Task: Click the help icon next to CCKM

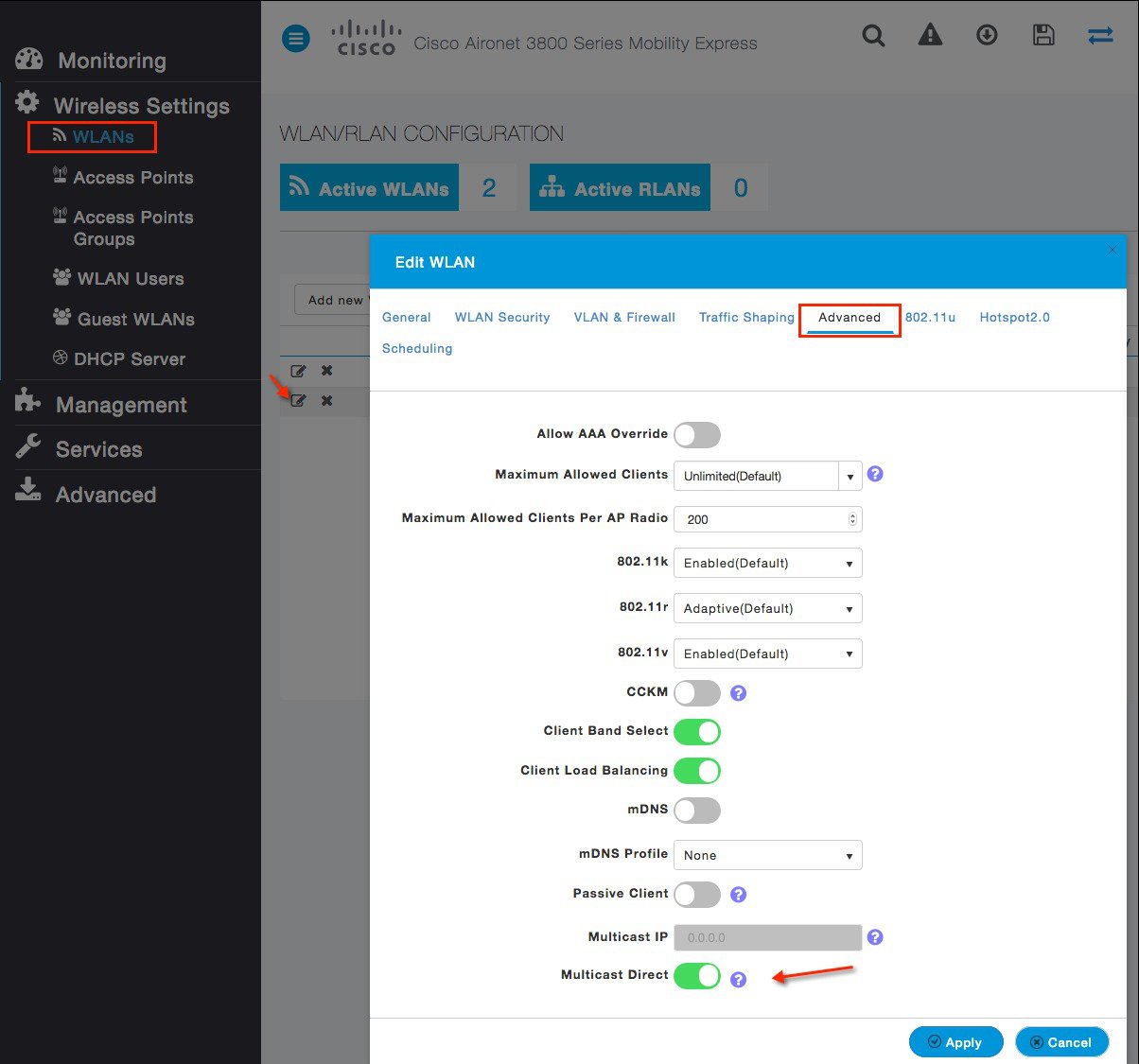Action: click(x=739, y=693)
